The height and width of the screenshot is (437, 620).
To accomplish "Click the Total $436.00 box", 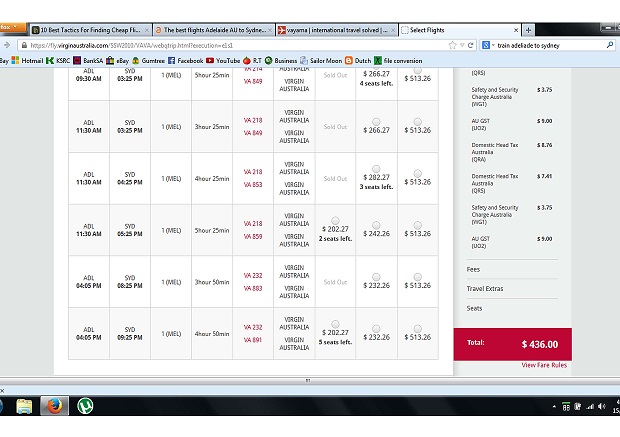I will (513, 344).
